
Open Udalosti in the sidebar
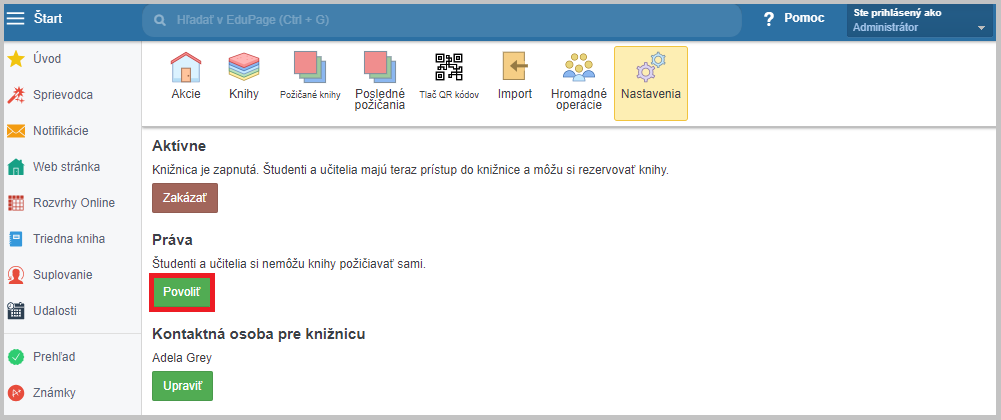(55, 311)
